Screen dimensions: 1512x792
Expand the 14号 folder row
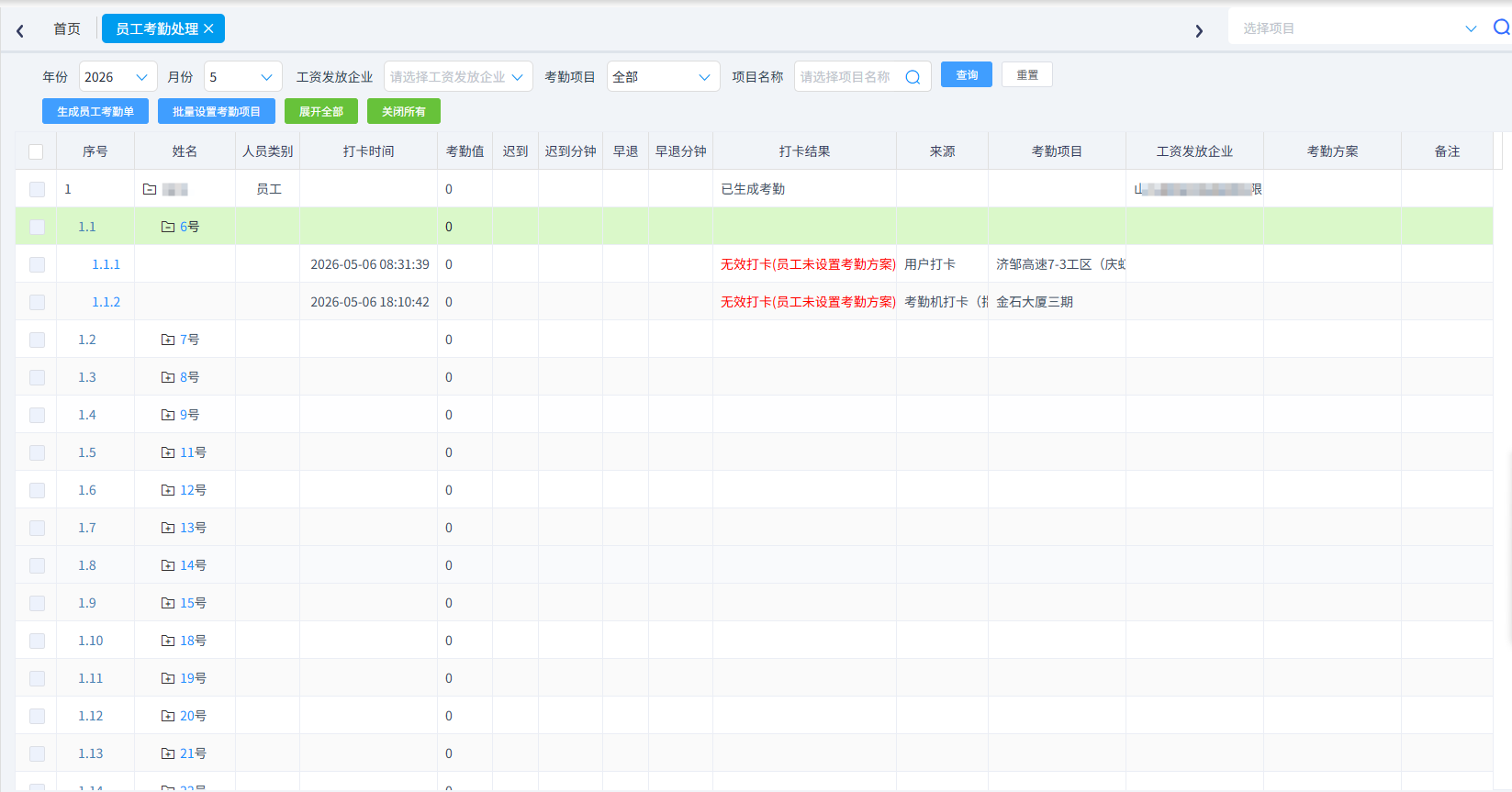pos(168,565)
